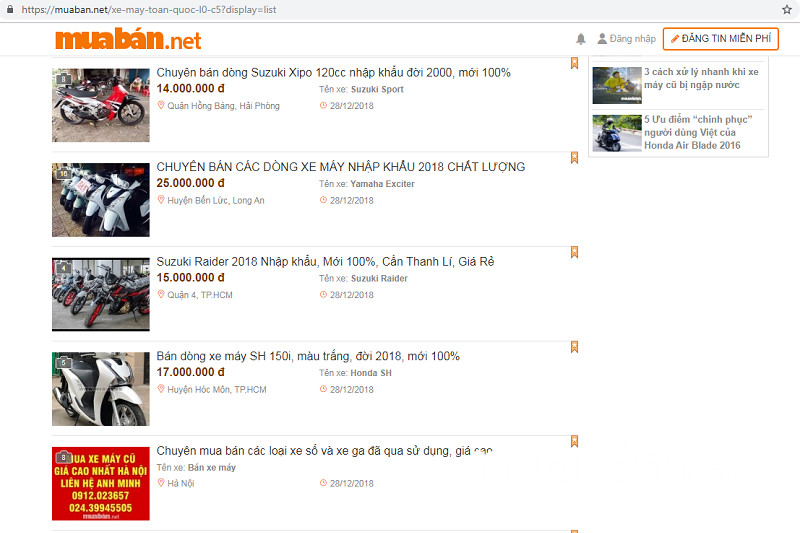Click photo count badge on SH 150i thumbnail

tap(63, 362)
